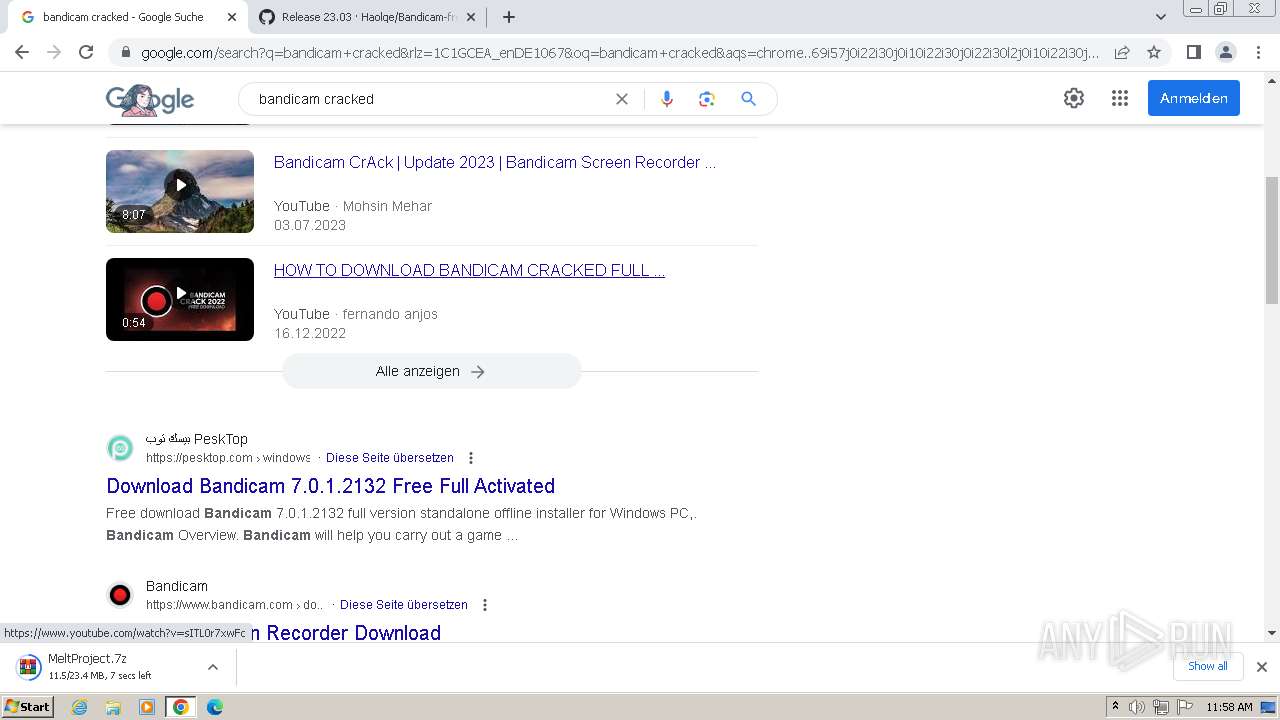The width and height of the screenshot is (1280, 720).
Task: Open the Windows Start menu
Action: pyautogui.click(x=27, y=706)
